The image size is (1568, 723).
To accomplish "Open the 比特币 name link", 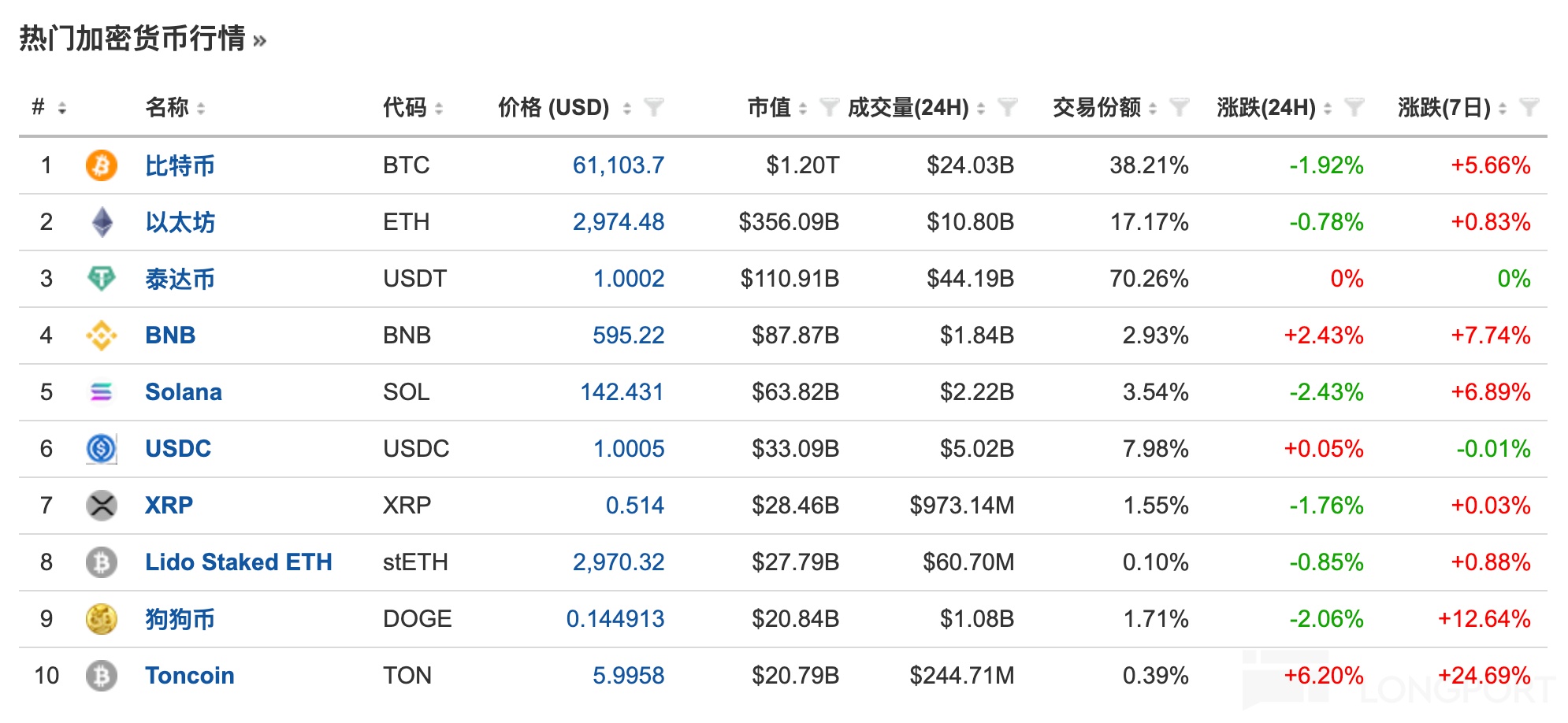I will [x=180, y=165].
